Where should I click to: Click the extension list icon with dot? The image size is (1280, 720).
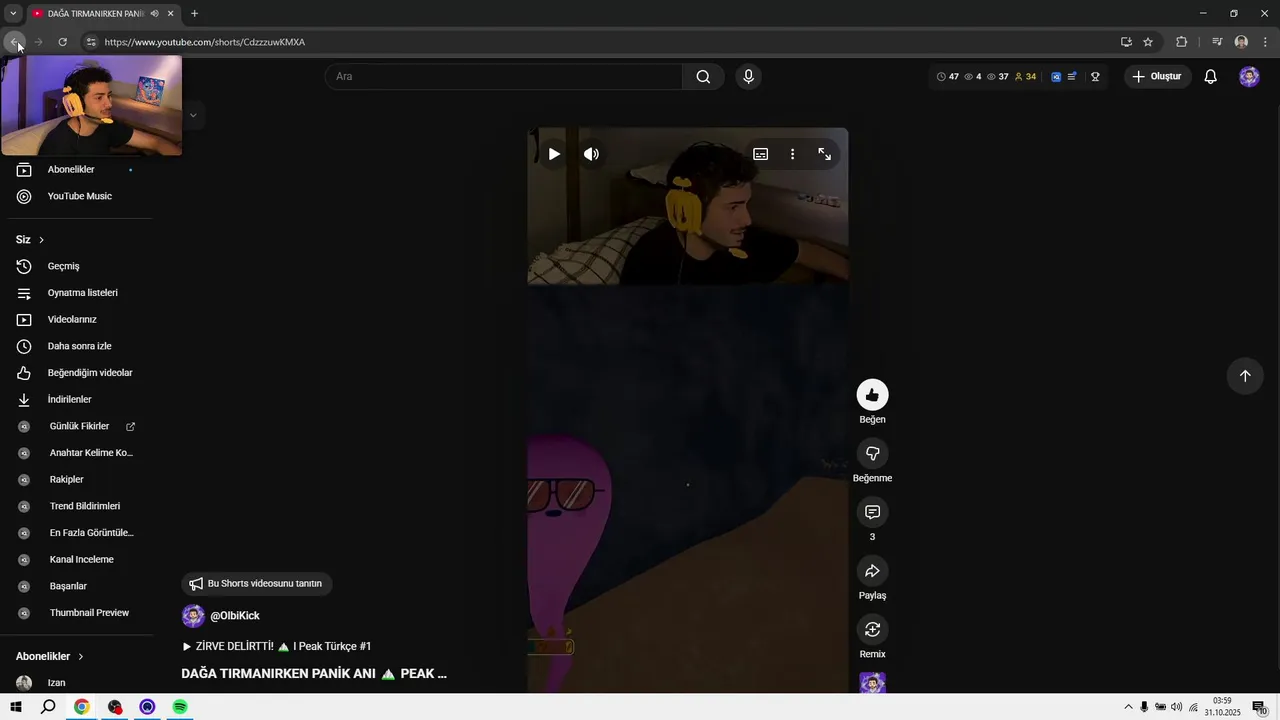(1072, 77)
